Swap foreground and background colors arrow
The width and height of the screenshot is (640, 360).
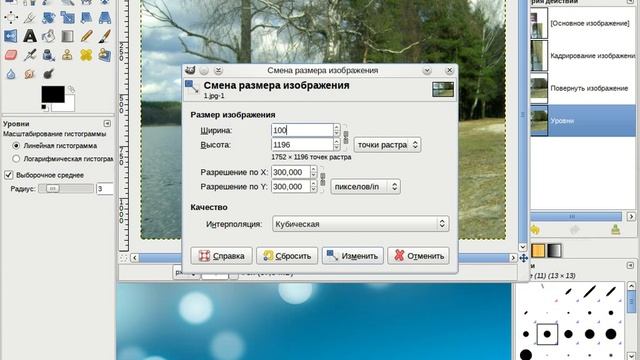click(x=71, y=89)
